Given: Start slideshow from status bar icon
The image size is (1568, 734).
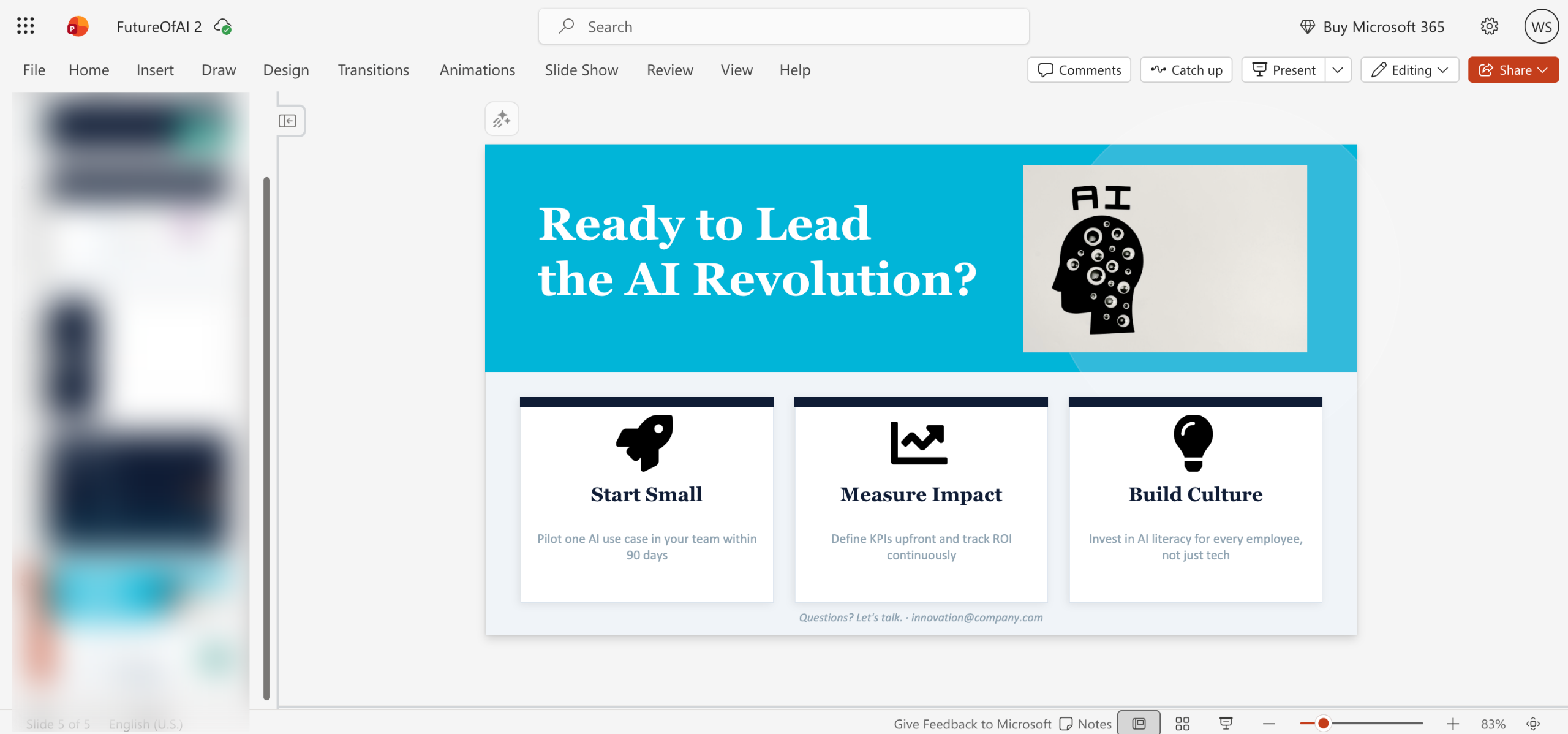Looking at the screenshot, I should [x=1226, y=724].
